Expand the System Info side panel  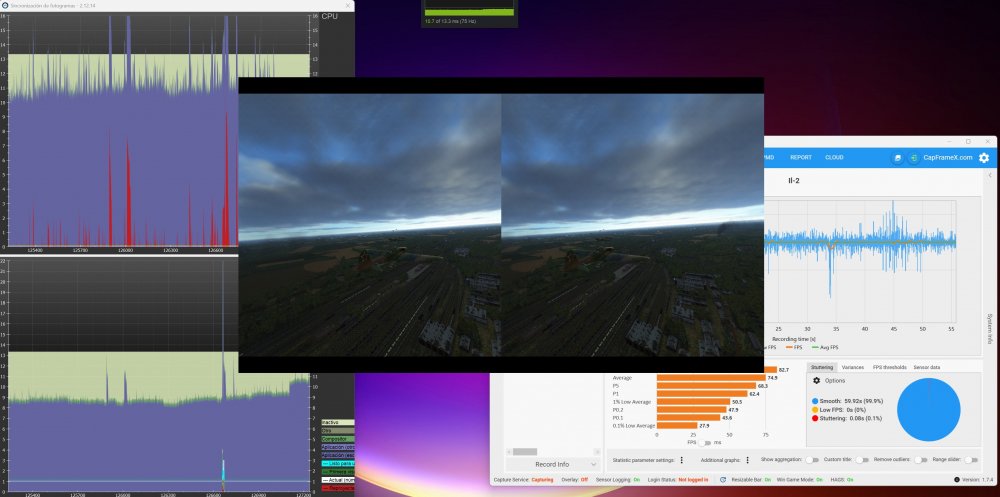click(x=989, y=329)
